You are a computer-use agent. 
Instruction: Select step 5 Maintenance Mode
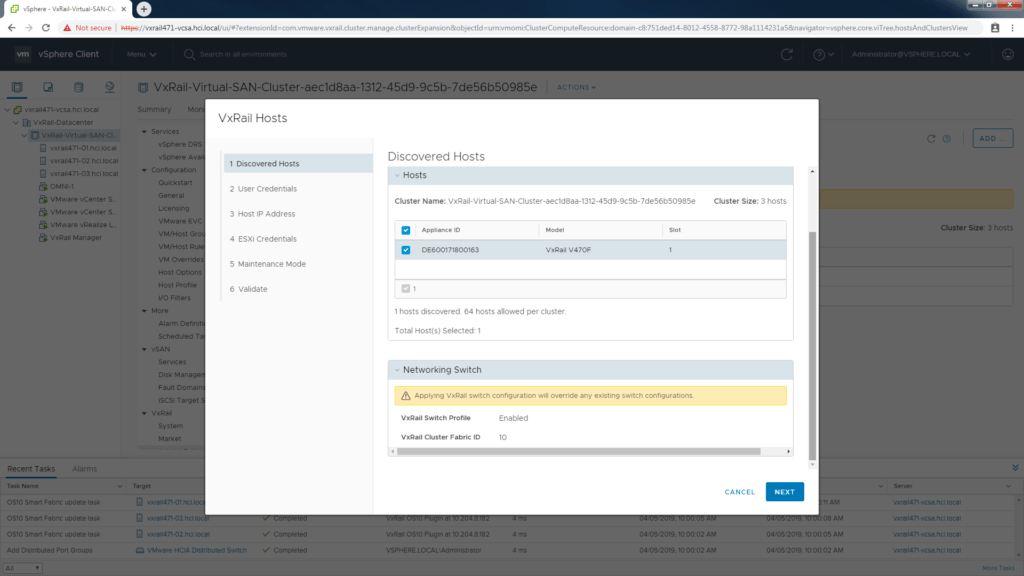pyautogui.click(x=268, y=264)
